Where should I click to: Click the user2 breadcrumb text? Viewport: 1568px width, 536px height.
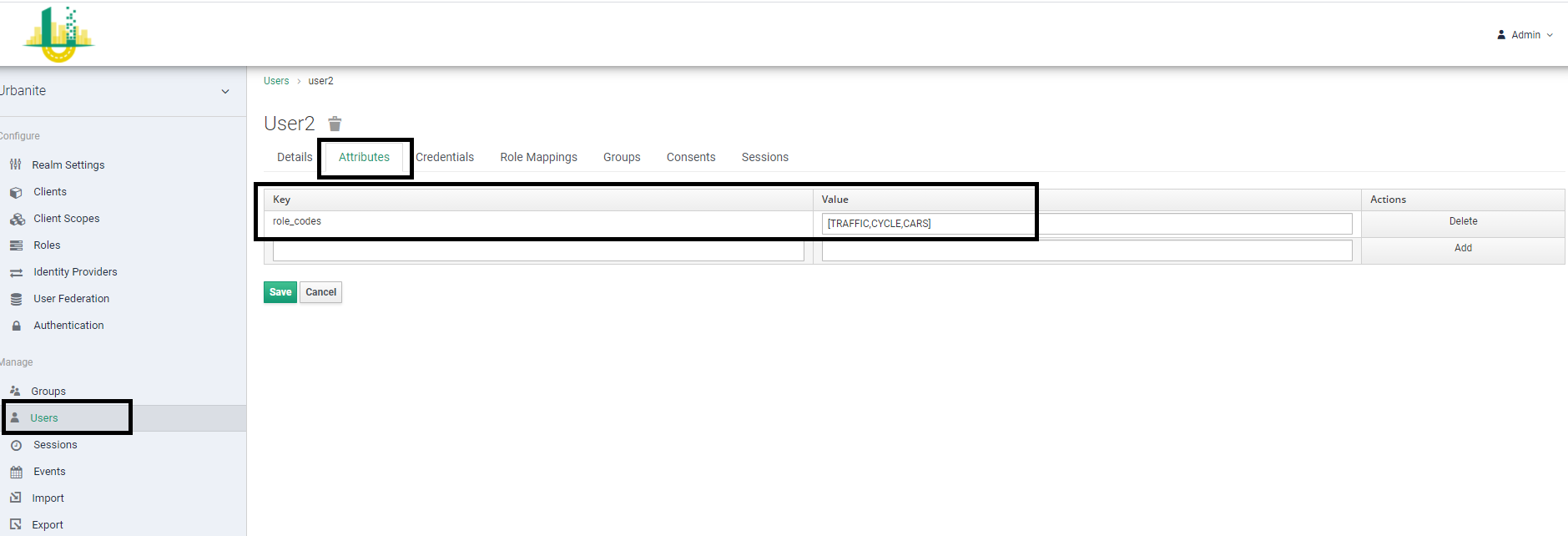coord(320,81)
